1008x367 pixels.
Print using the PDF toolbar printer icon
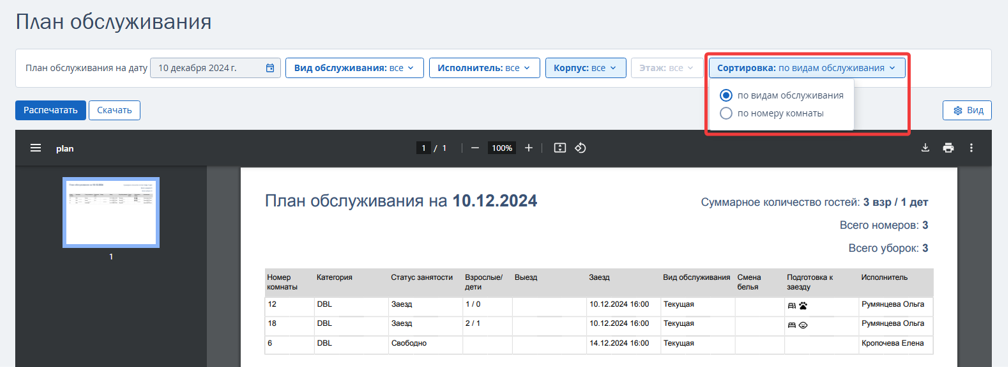948,148
